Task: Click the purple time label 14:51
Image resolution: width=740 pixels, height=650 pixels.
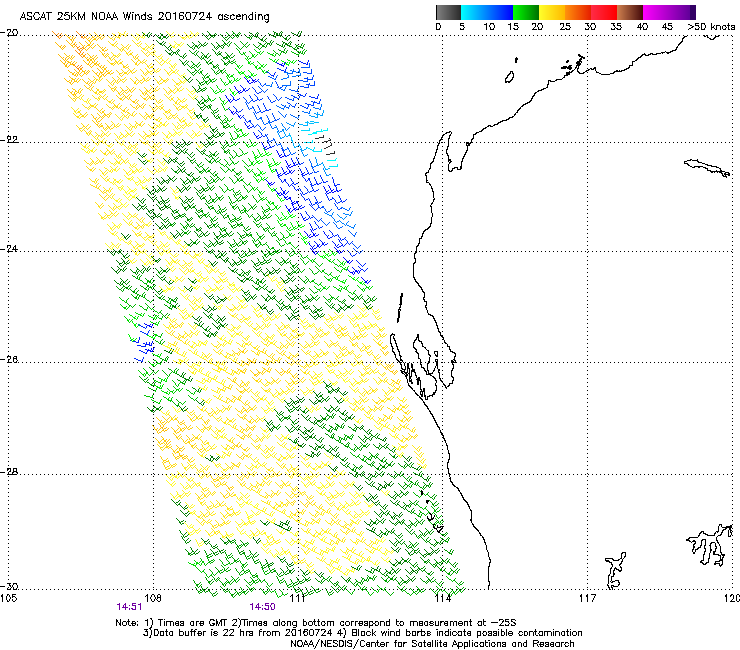Action: [x=129, y=607]
